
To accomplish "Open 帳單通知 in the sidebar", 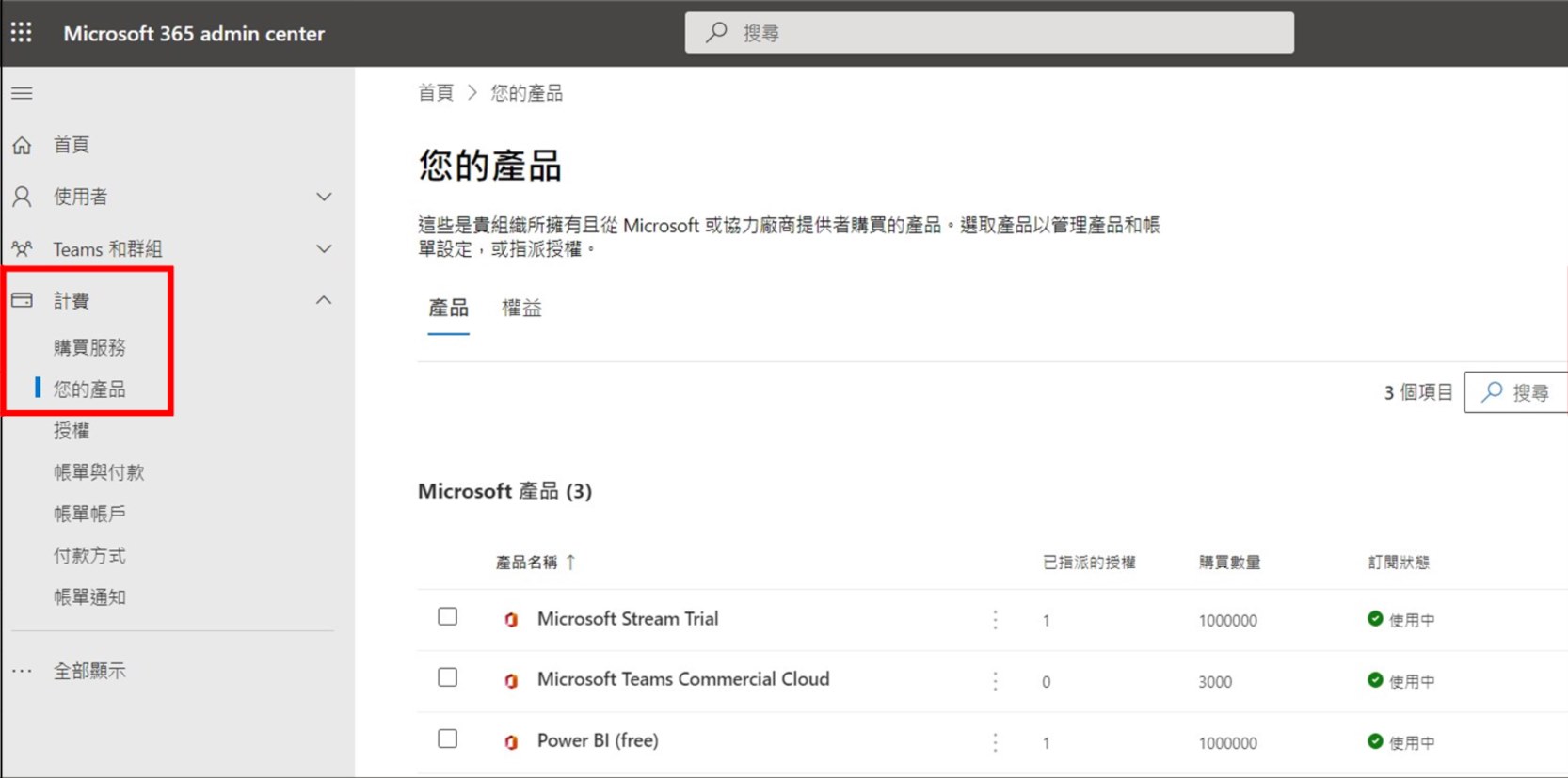I will coord(89,597).
